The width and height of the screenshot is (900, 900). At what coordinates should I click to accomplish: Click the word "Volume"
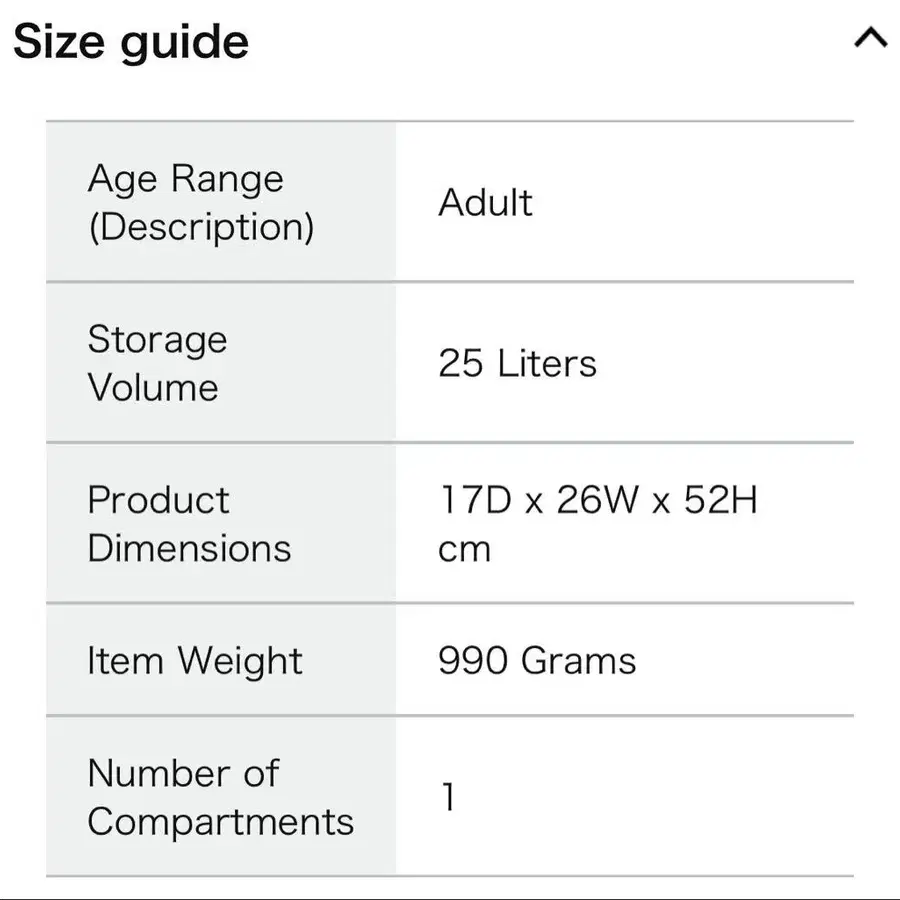coord(153,388)
